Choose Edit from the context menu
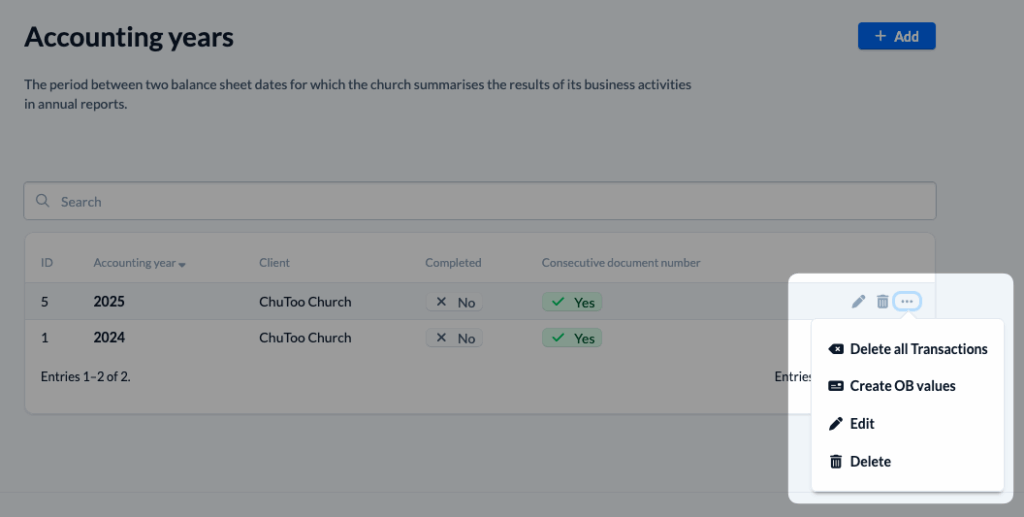The width and height of the screenshot is (1024, 517). (x=861, y=423)
